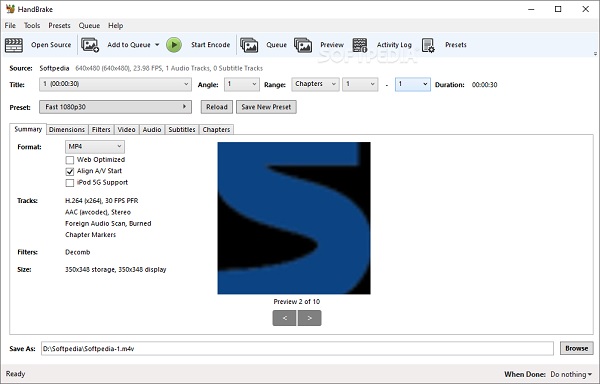Click the 'AAC (avcodec), Stereo' track text
The image size is (600, 384).
click(x=98, y=212)
